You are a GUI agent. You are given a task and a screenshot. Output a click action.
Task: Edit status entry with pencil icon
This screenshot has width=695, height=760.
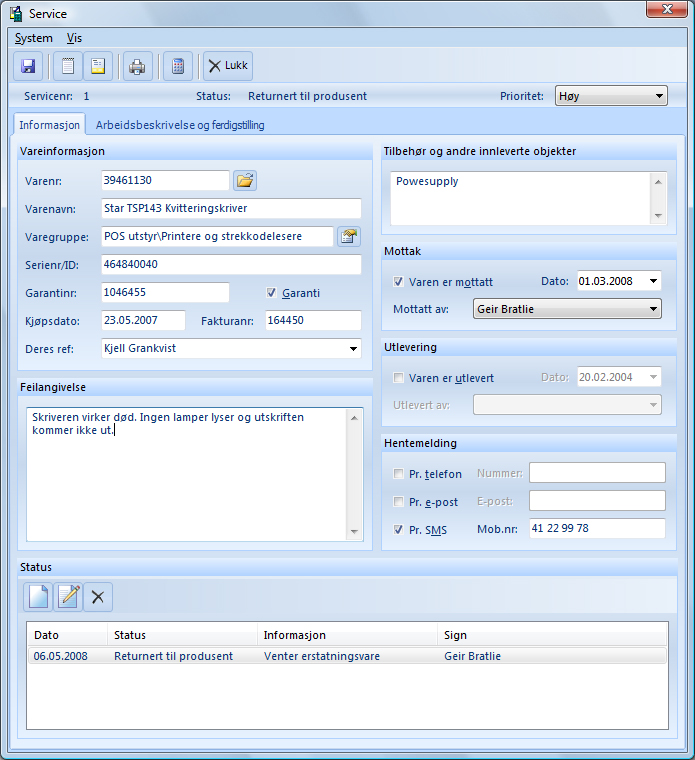[68, 597]
